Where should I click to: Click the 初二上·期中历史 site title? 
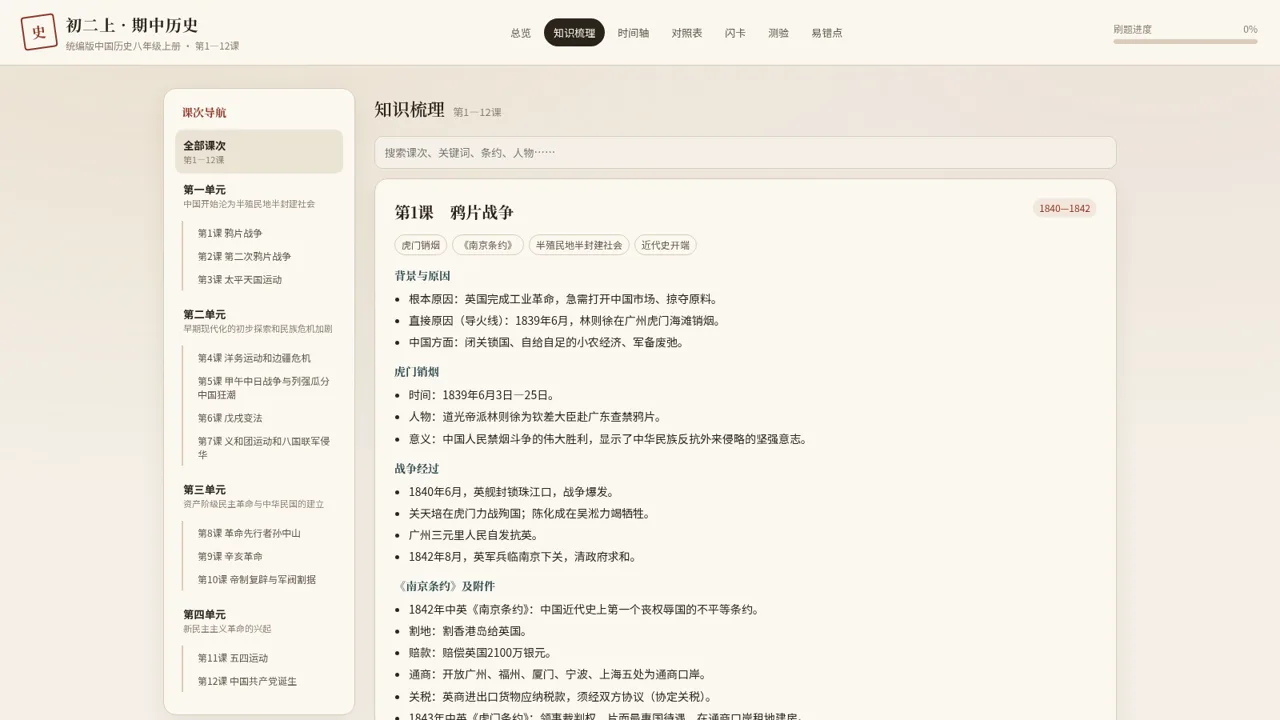tap(132, 25)
